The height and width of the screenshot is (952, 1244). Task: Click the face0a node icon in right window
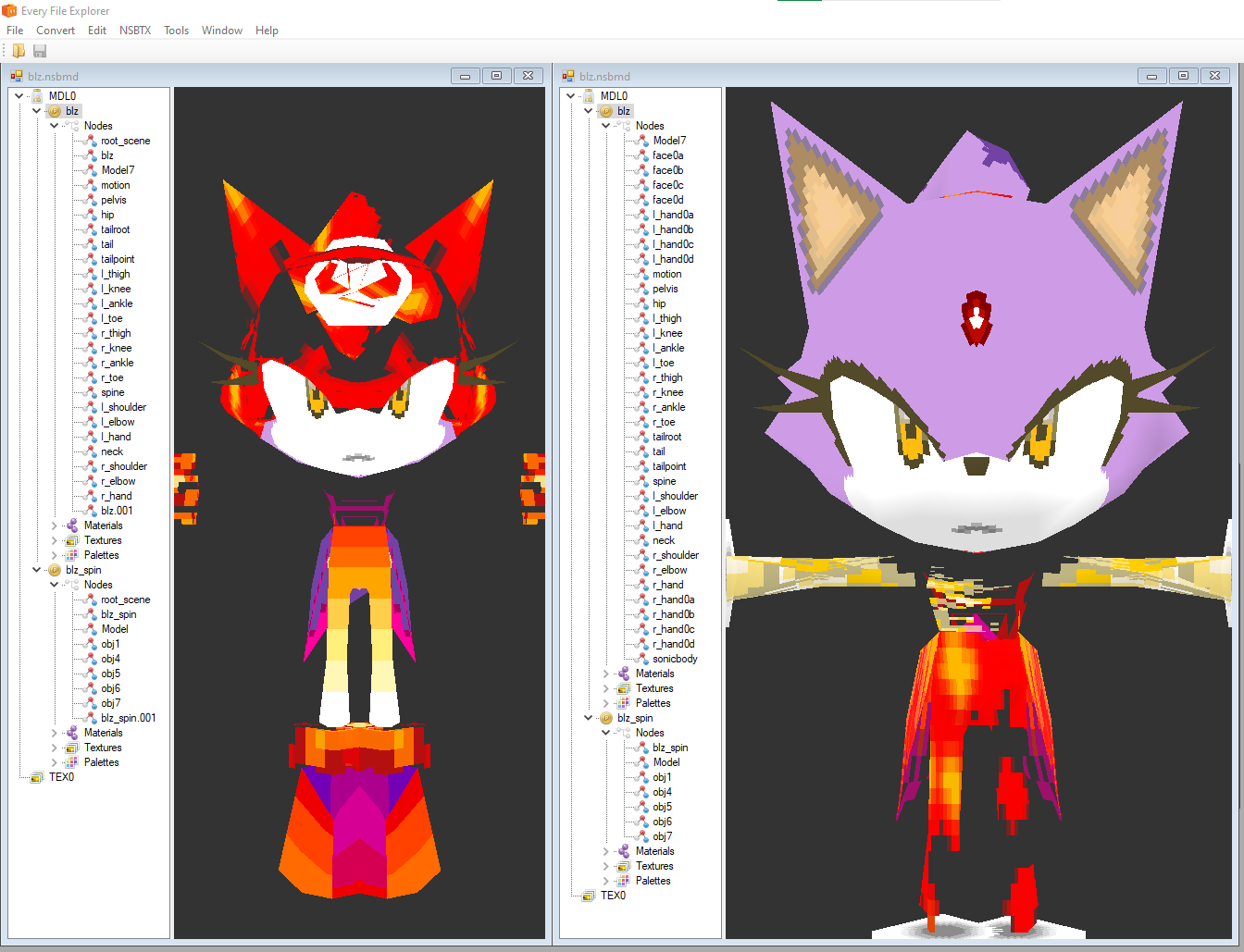click(x=641, y=155)
